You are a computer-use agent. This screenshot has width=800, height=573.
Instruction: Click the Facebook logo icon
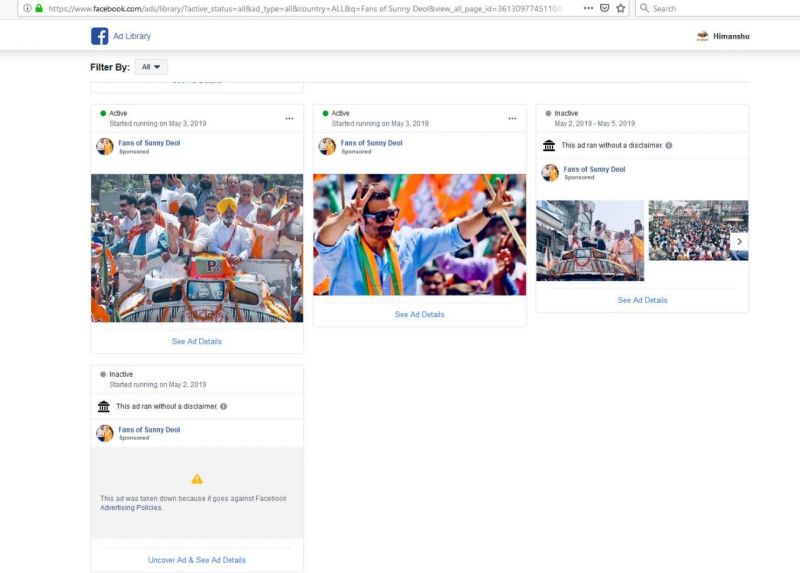click(x=100, y=36)
